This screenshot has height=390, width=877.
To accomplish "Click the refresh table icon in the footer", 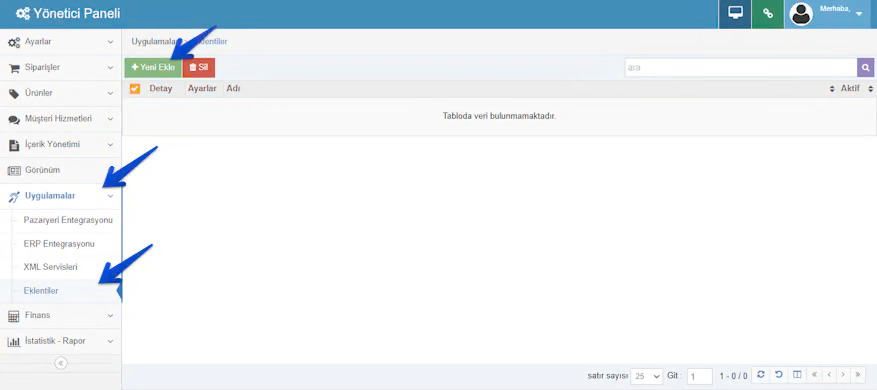I will coord(761,374).
